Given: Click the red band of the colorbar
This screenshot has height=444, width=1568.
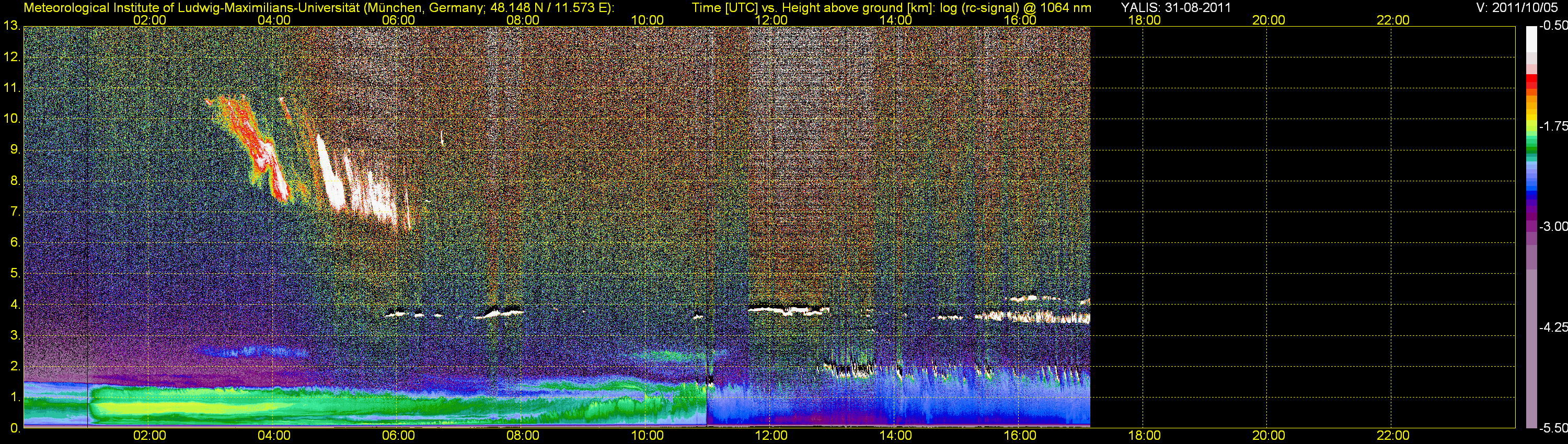Looking at the screenshot, I should click(1531, 81).
